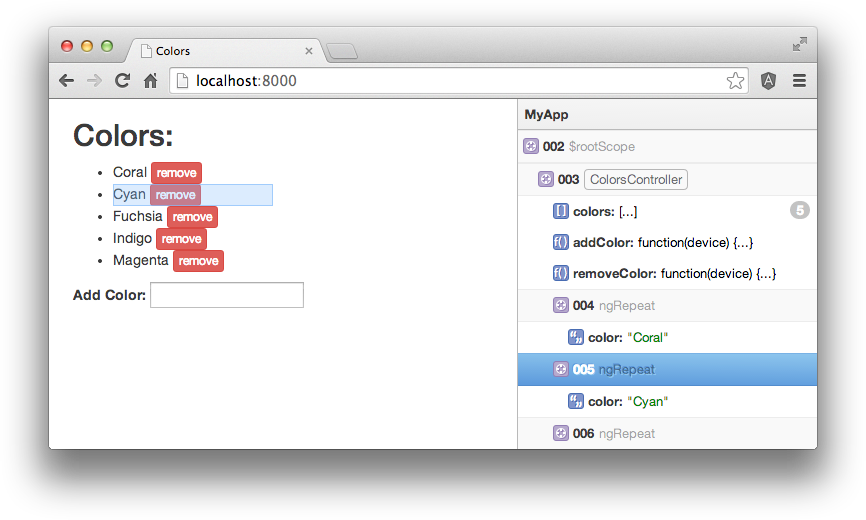Select the 006 ngRepeat scope row

667,433
